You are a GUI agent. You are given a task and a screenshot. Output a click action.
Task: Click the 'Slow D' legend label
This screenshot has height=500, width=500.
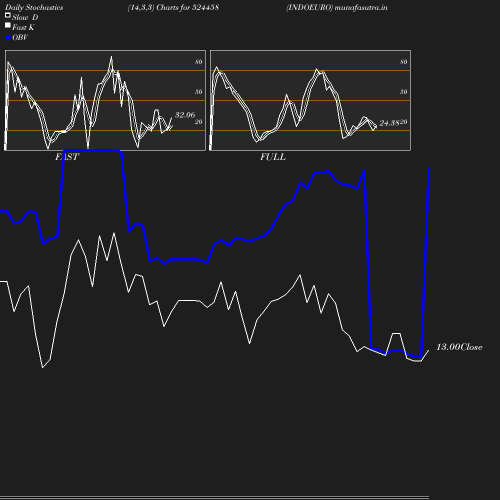[25, 17]
